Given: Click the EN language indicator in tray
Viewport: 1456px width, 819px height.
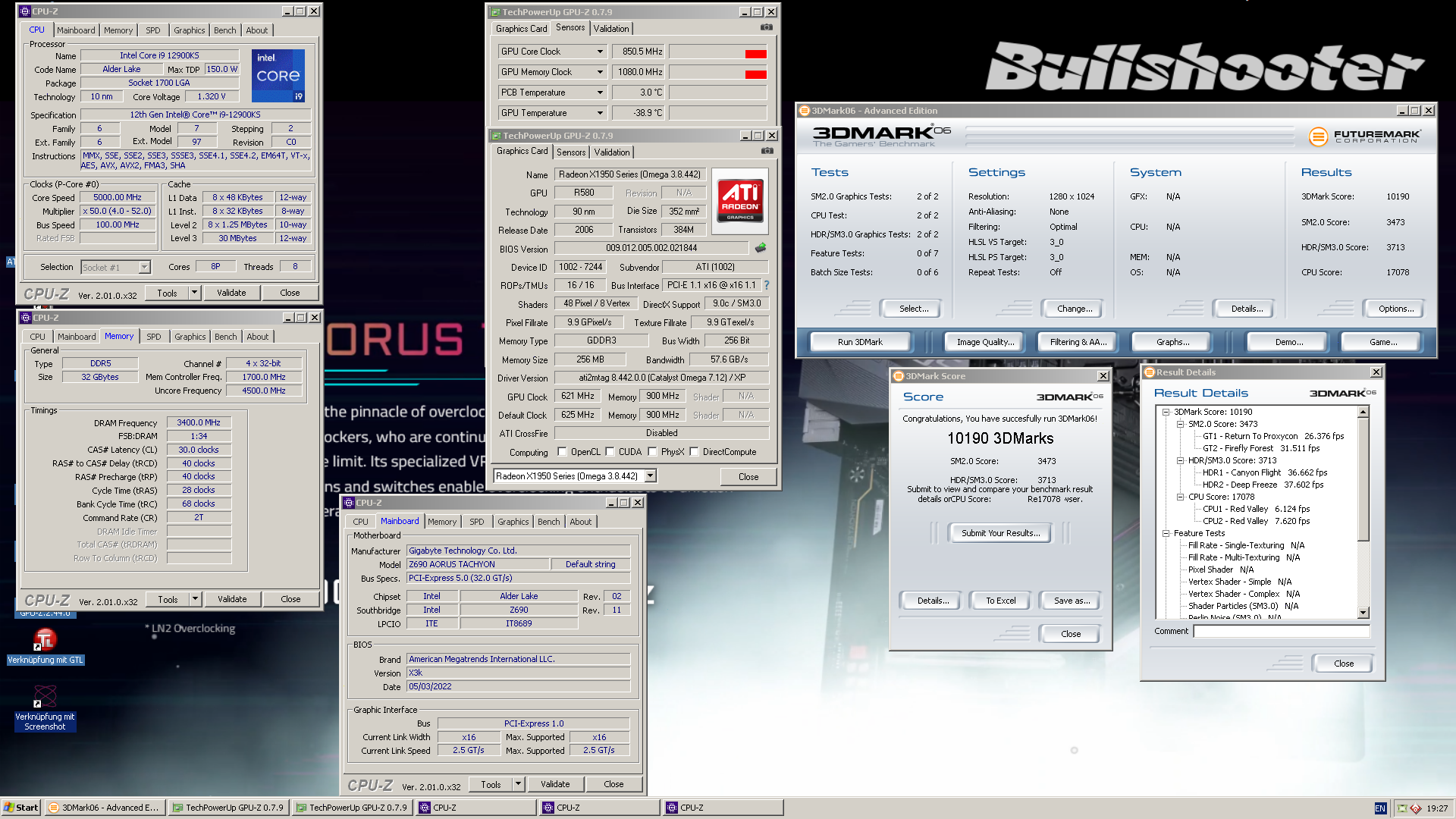Looking at the screenshot, I should click(x=1380, y=808).
